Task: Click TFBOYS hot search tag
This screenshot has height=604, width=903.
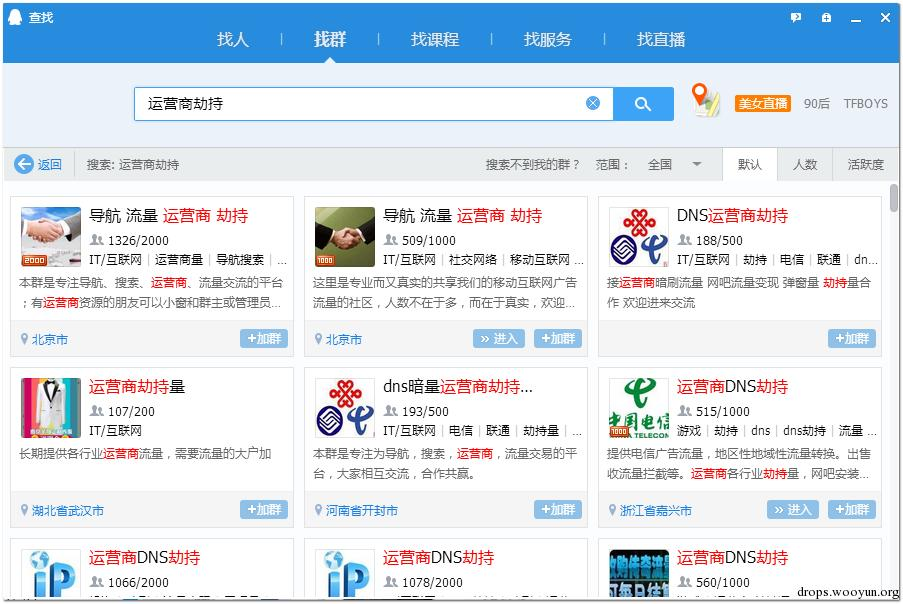Action: click(866, 104)
